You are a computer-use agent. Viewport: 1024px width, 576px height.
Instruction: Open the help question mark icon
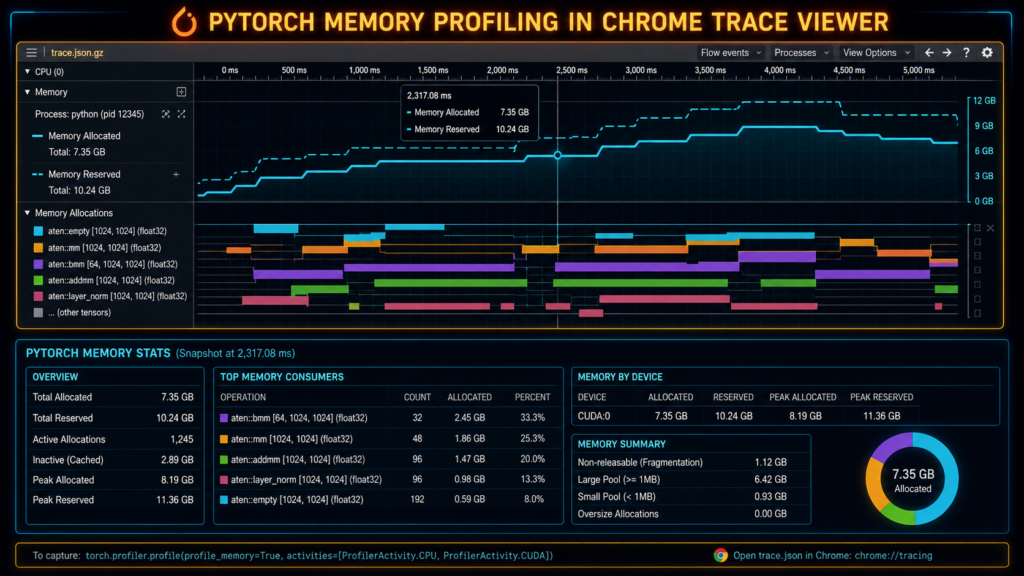click(967, 52)
